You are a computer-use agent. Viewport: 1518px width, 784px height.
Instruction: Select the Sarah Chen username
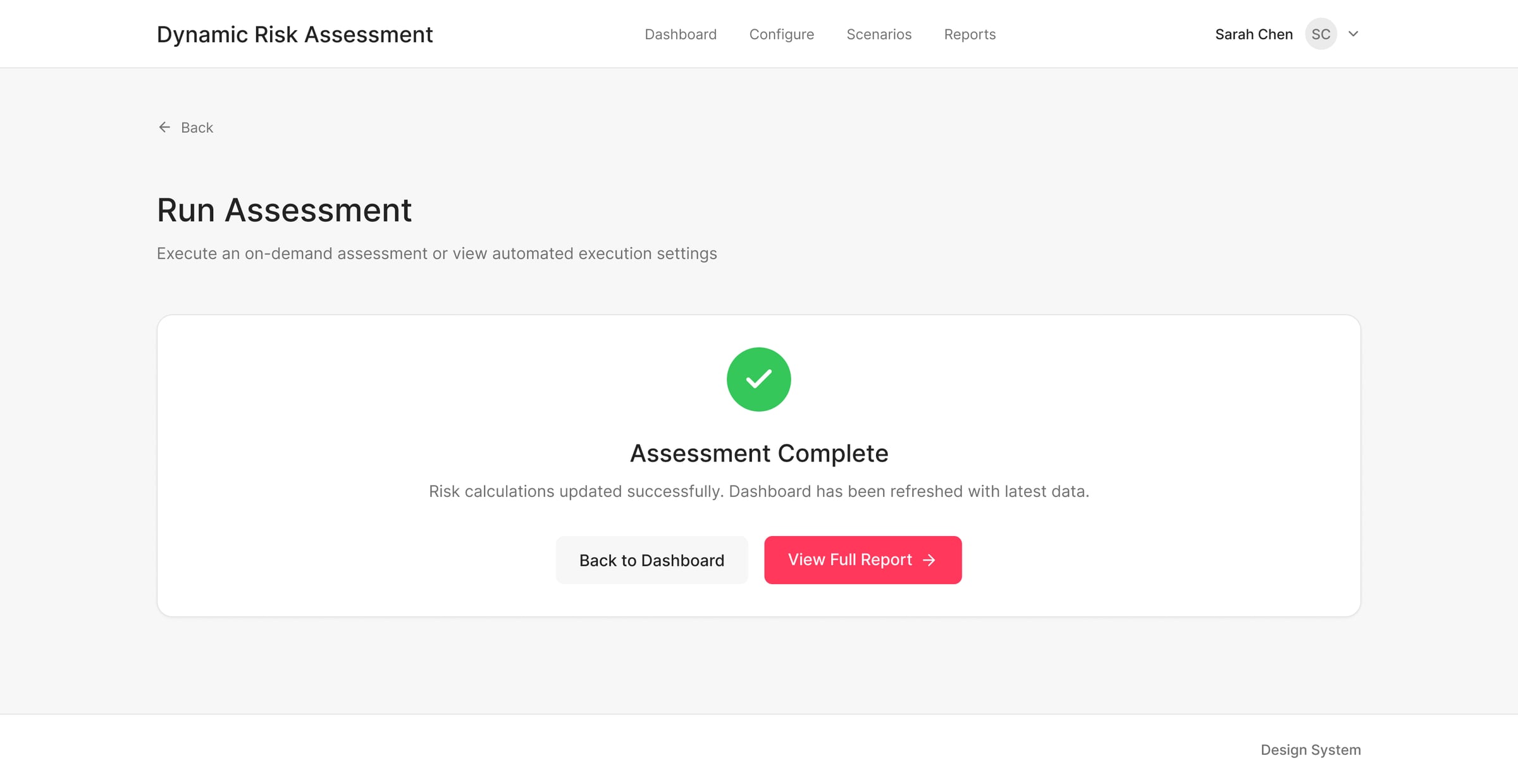1253,34
